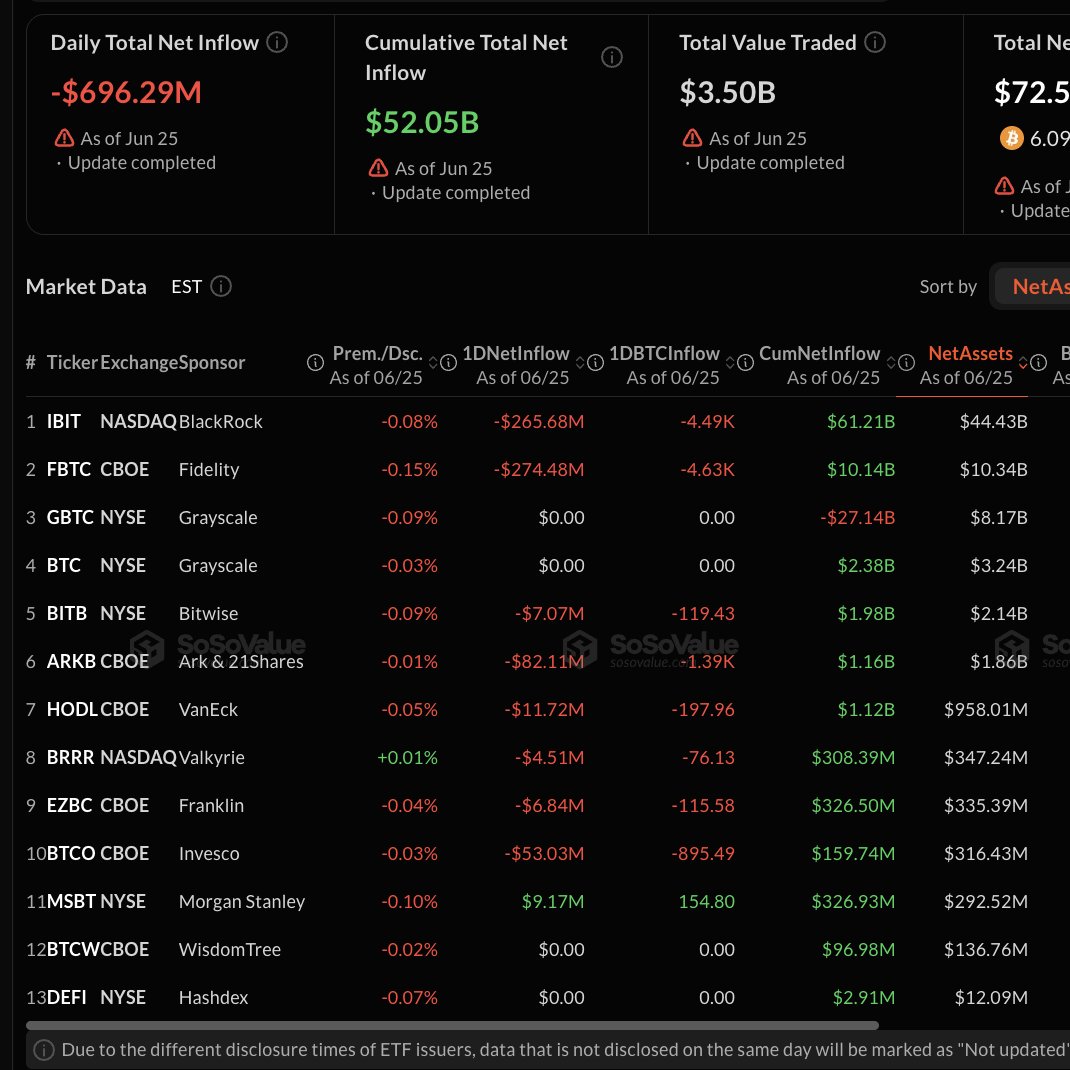Click warning icon under $3.50B
This screenshot has width=1070, height=1070.
[x=692, y=138]
